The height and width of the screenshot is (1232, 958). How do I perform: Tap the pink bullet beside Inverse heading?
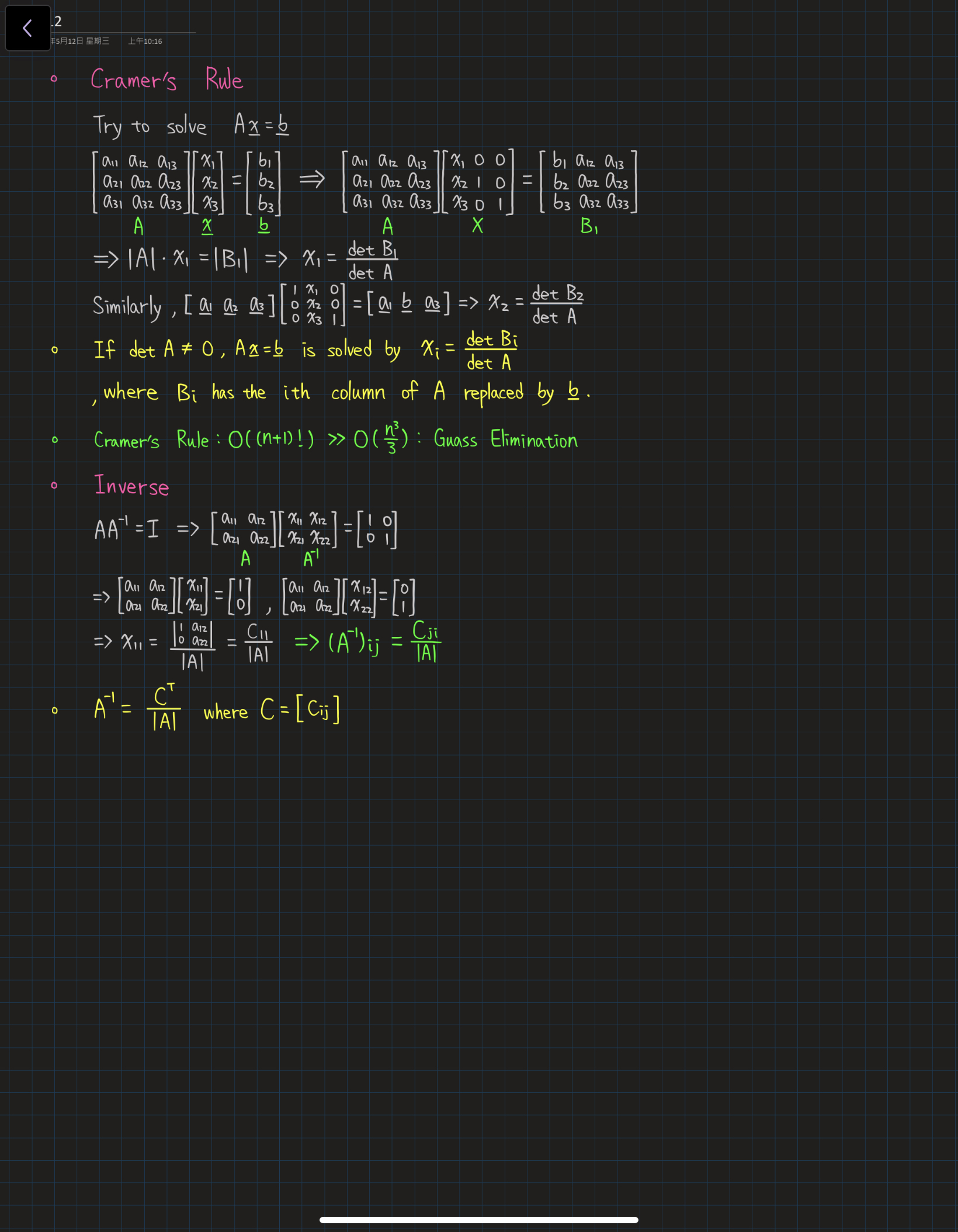point(54,485)
